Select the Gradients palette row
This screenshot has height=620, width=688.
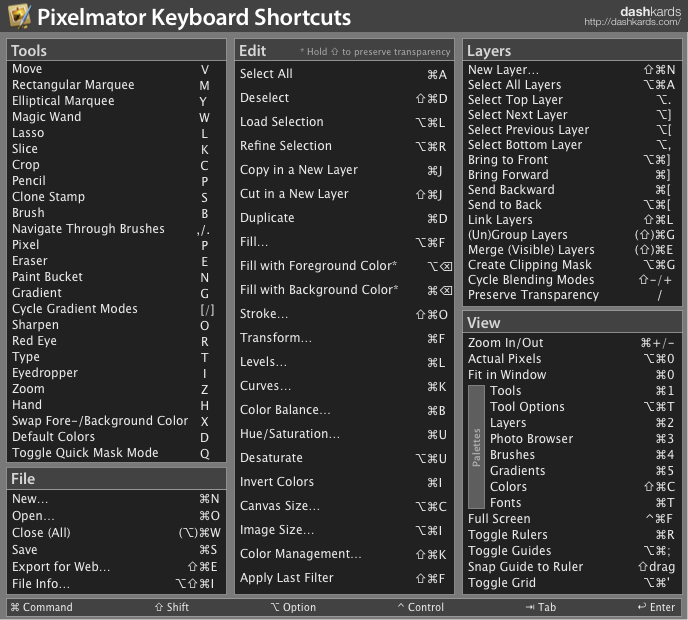(583, 471)
